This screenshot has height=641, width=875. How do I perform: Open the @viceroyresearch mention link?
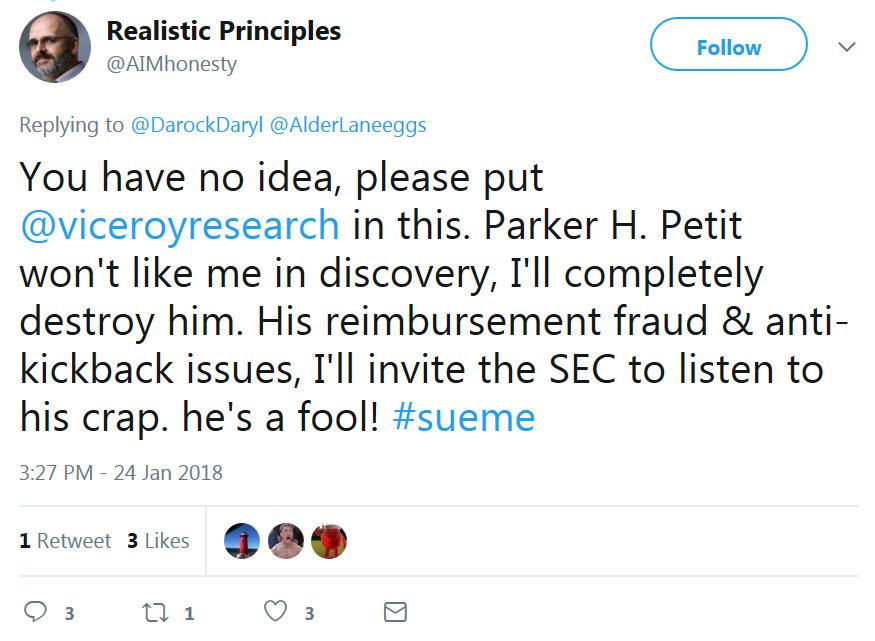(180, 225)
